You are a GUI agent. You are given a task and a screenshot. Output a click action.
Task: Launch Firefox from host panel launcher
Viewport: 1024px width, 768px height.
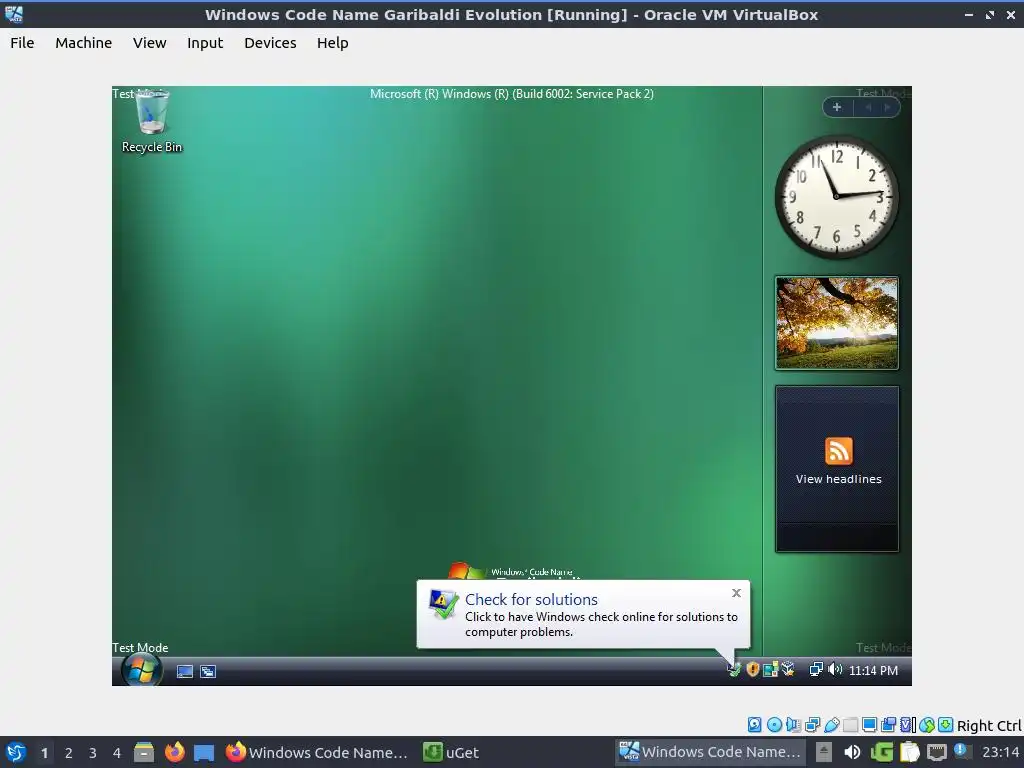174,752
